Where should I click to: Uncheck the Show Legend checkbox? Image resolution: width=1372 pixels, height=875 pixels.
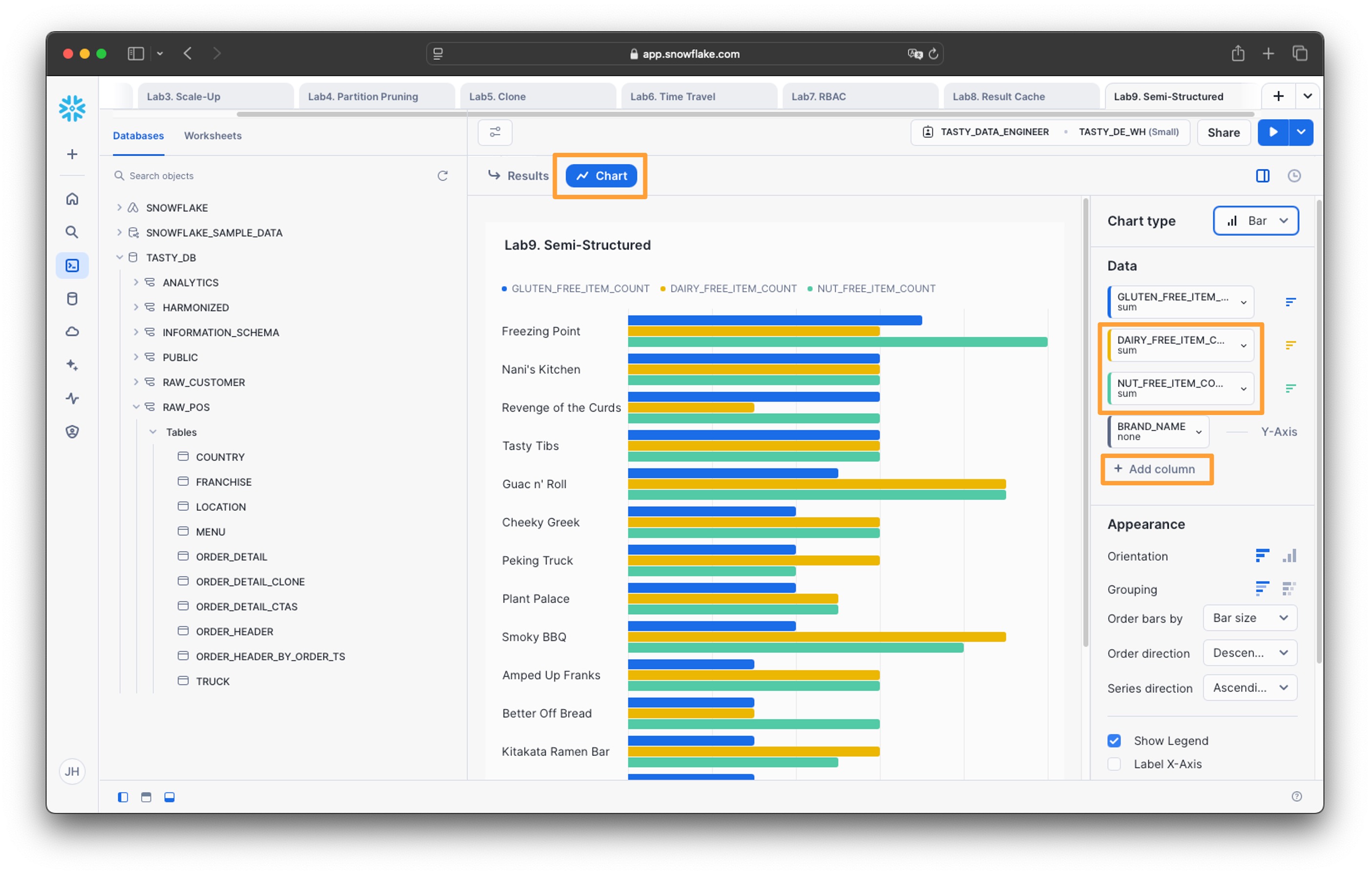[x=1114, y=741]
